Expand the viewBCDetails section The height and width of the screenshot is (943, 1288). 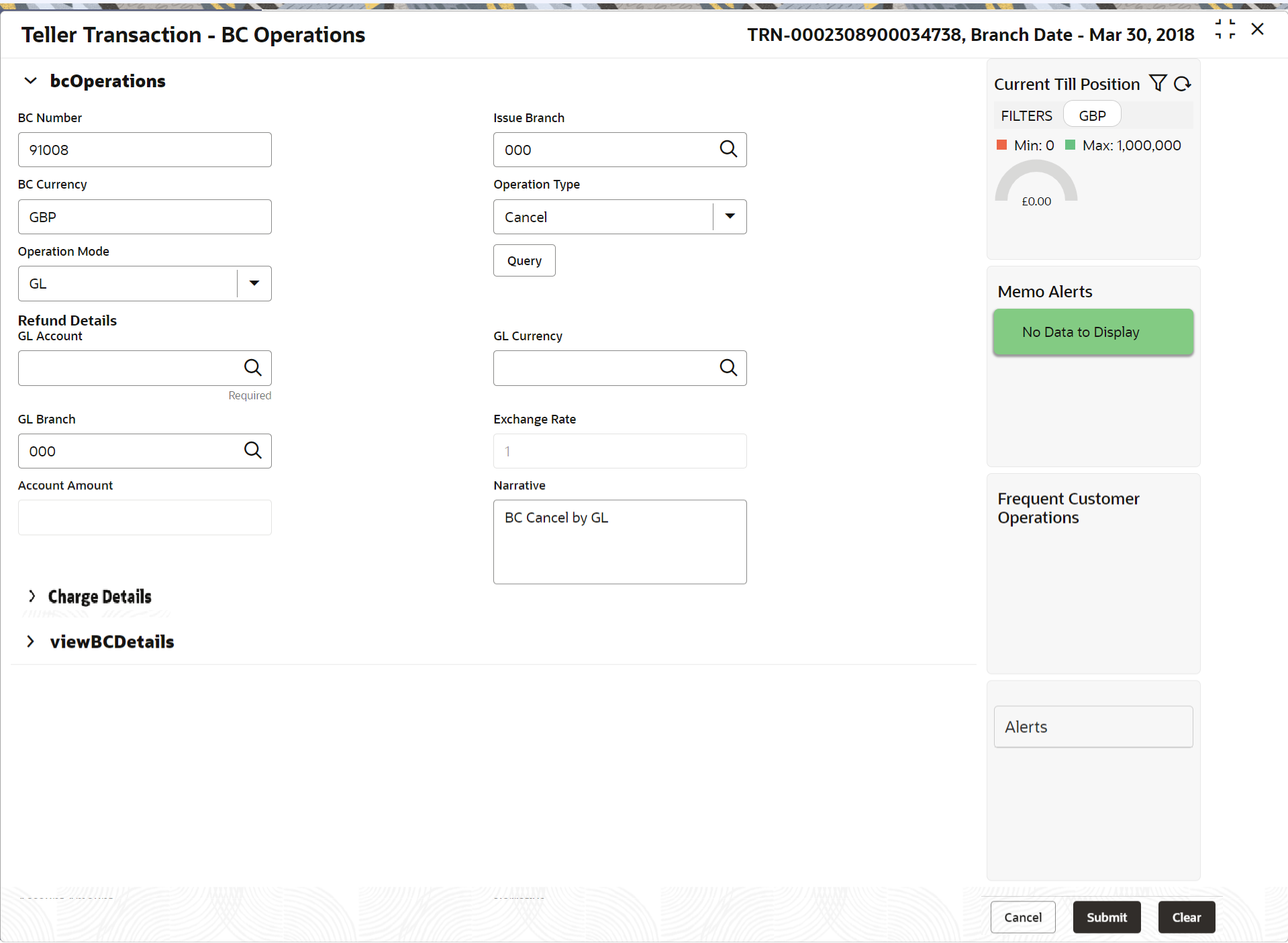click(x=30, y=642)
